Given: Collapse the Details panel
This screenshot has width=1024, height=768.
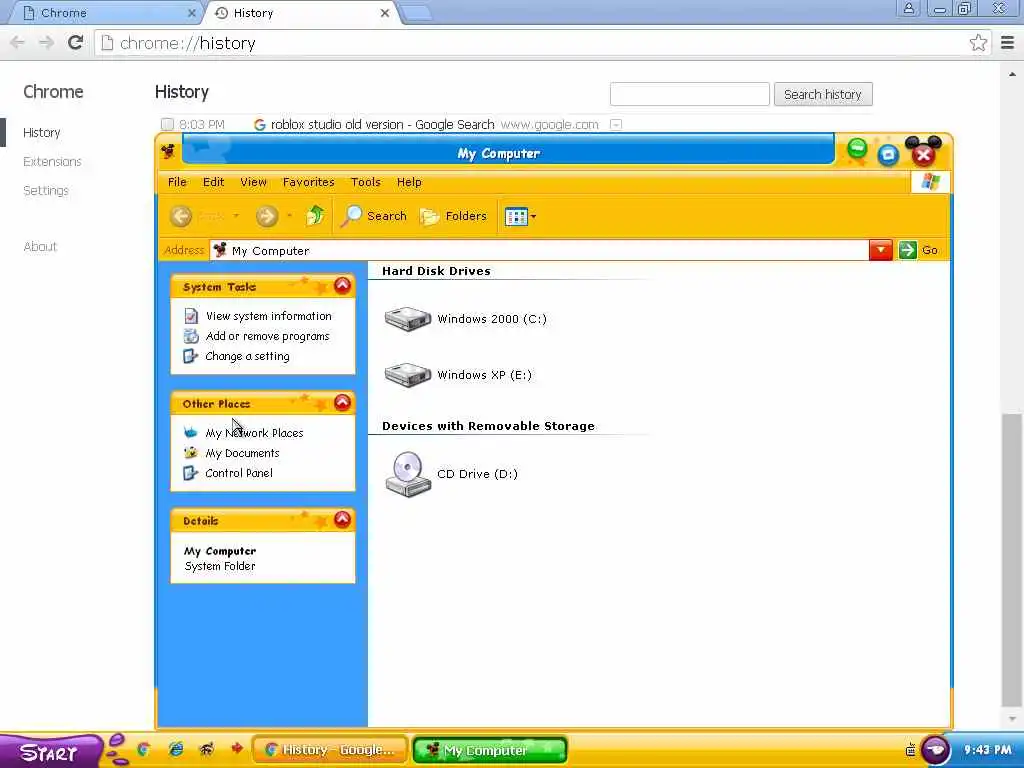Looking at the screenshot, I should (x=342, y=519).
